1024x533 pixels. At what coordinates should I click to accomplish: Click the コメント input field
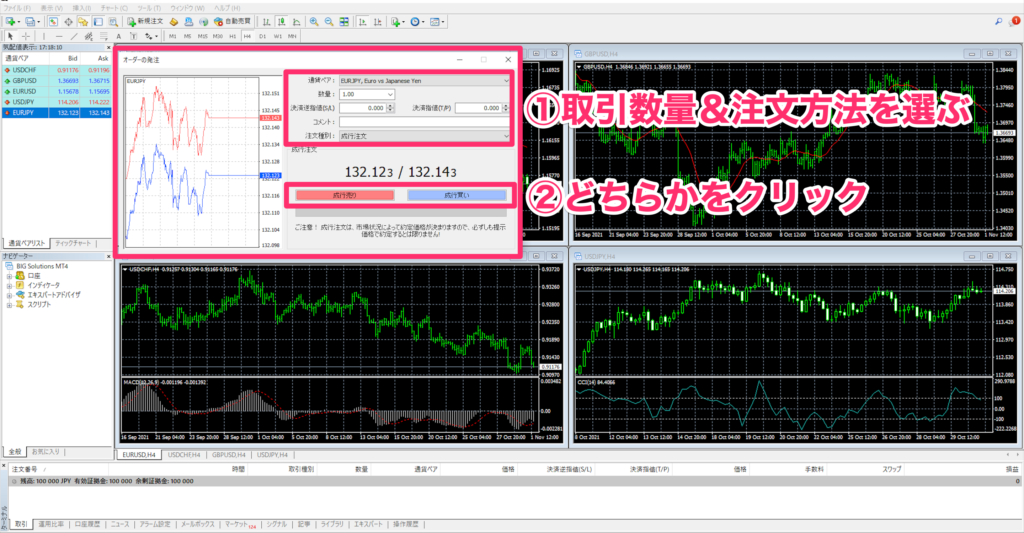424,121
